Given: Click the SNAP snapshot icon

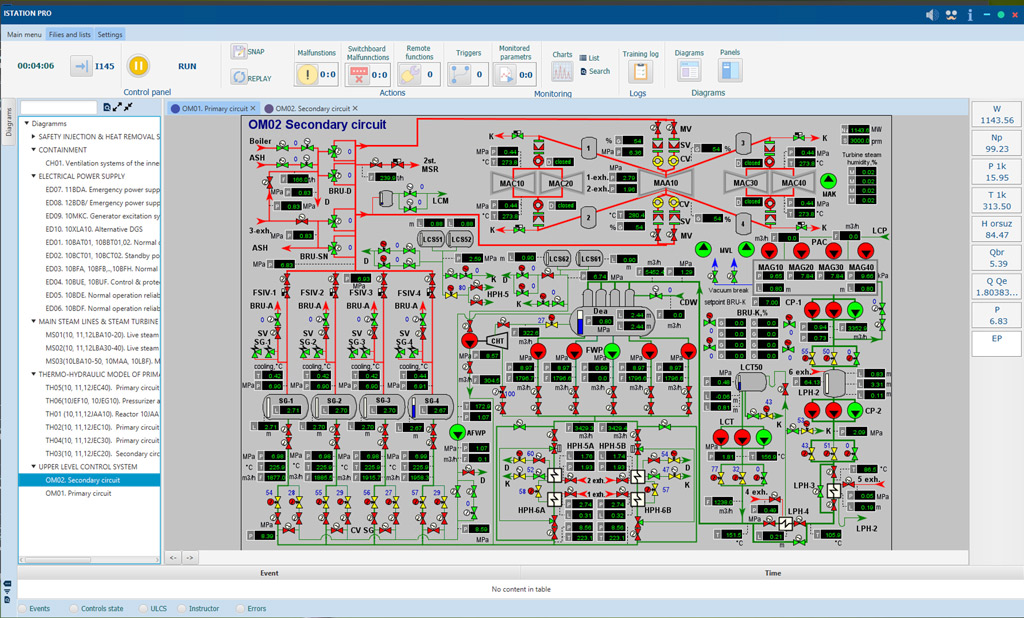Looking at the screenshot, I should tap(238, 51).
